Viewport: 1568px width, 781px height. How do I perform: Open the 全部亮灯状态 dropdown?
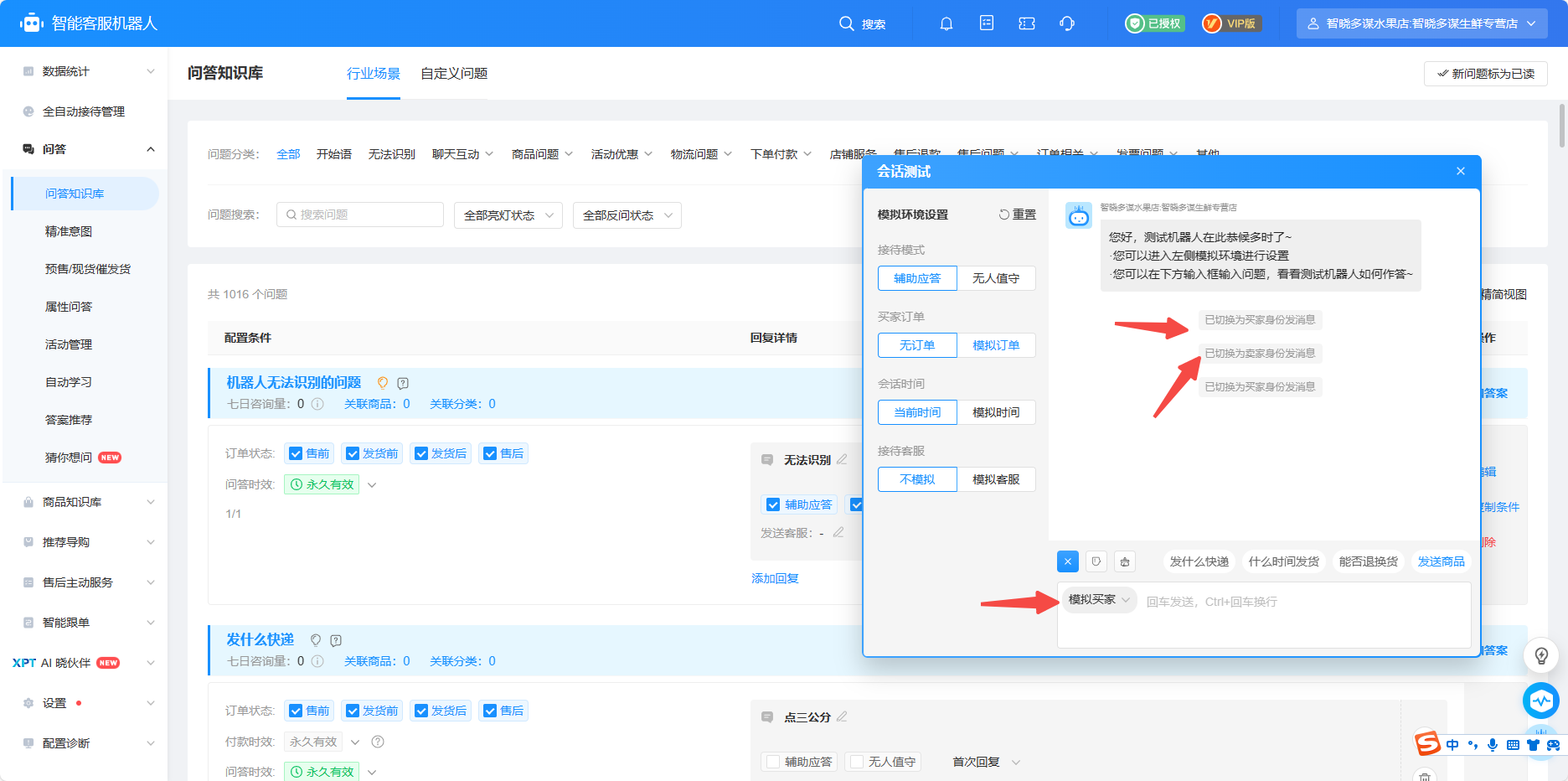(x=508, y=215)
